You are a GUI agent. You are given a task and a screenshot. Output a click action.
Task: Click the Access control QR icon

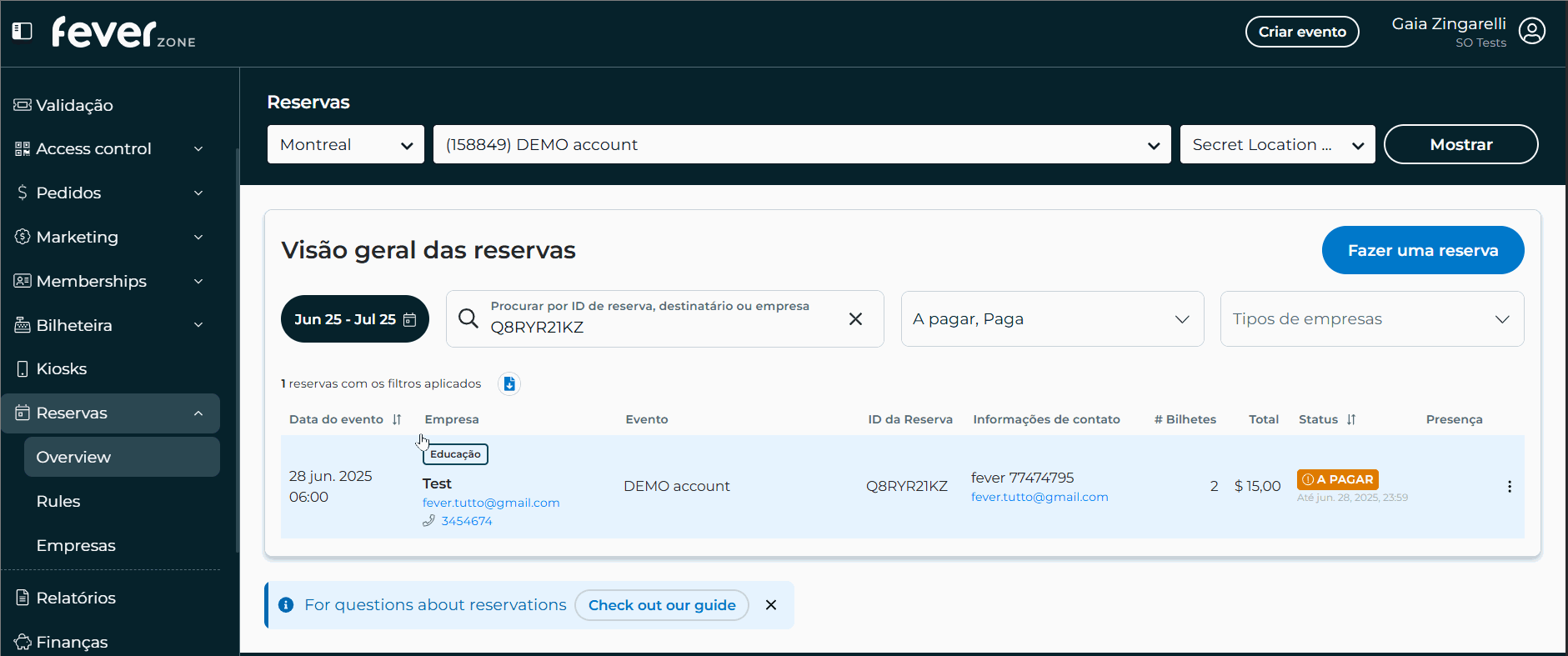pyautogui.click(x=23, y=148)
